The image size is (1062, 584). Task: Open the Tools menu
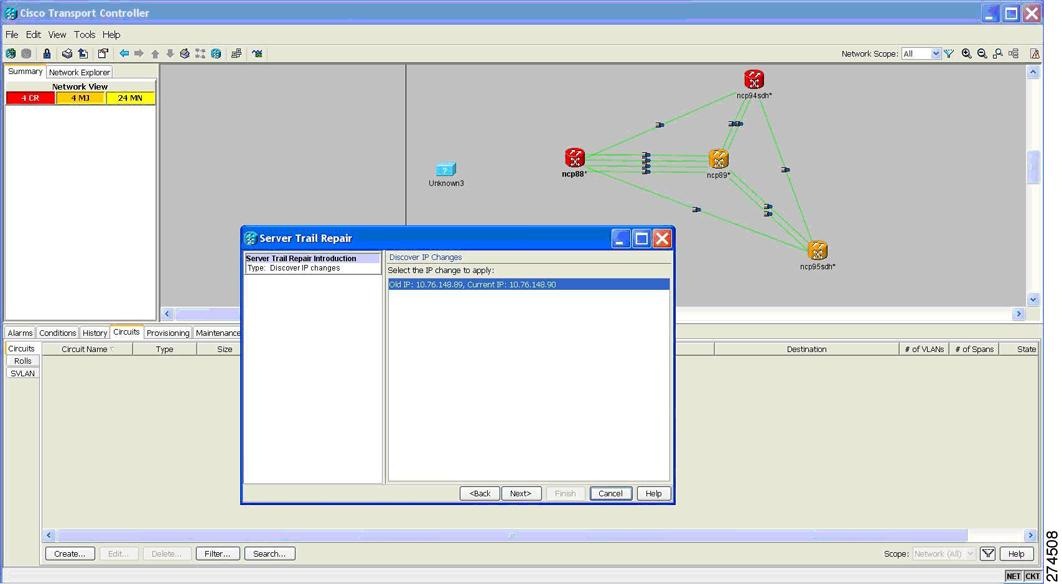coord(85,35)
